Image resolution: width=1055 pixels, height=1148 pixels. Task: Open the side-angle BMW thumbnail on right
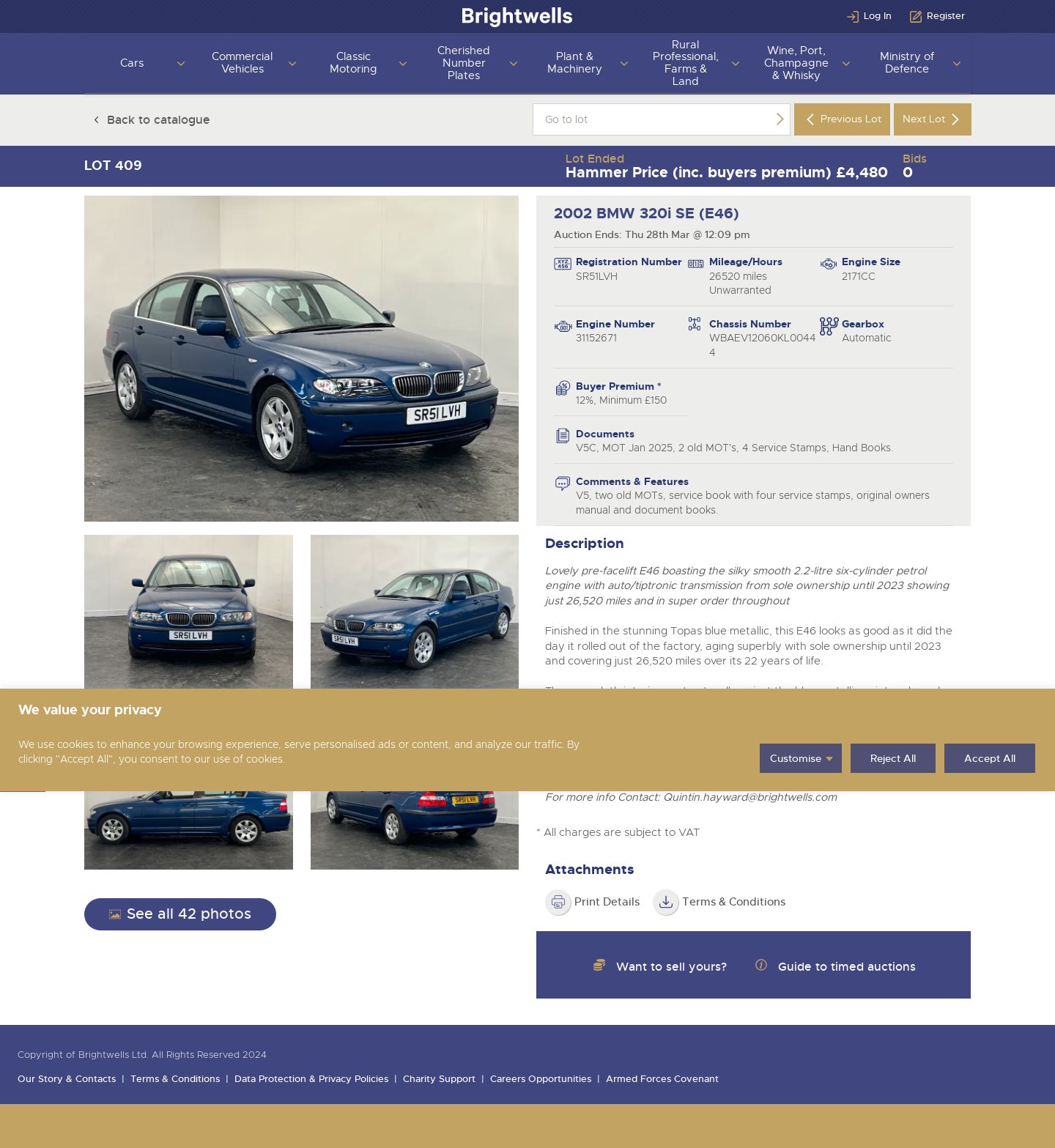[x=415, y=612]
